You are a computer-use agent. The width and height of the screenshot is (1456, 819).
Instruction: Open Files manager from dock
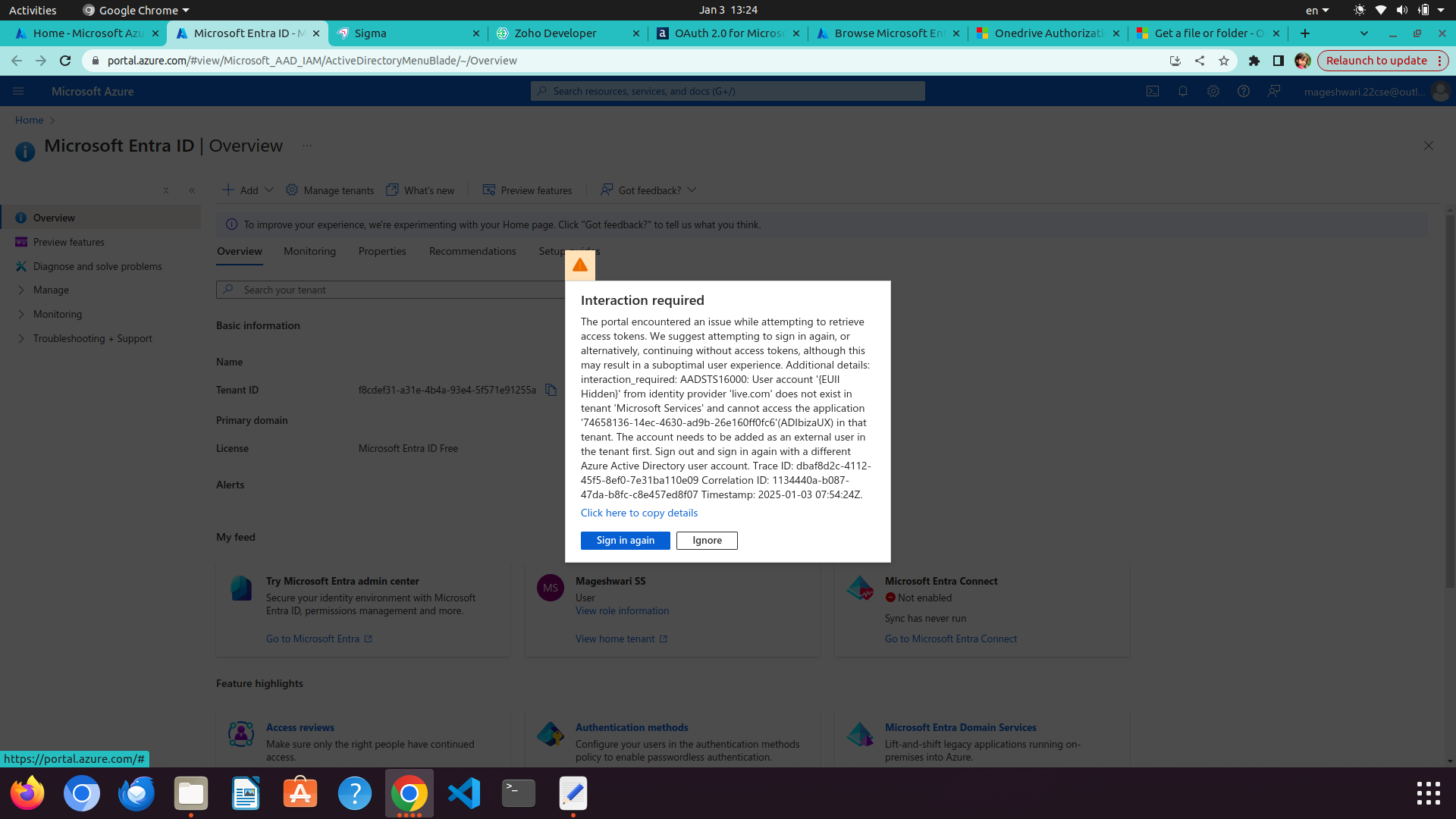pos(191,793)
